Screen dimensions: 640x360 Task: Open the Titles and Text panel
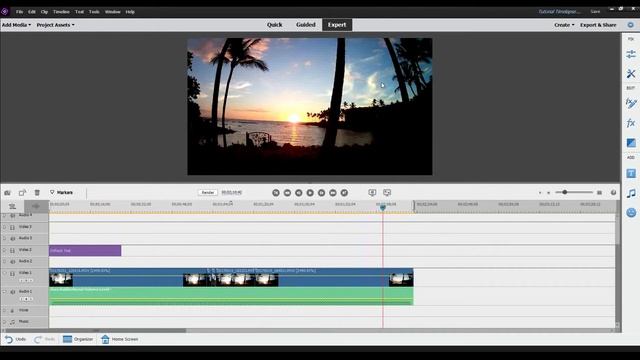tap(631, 173)
